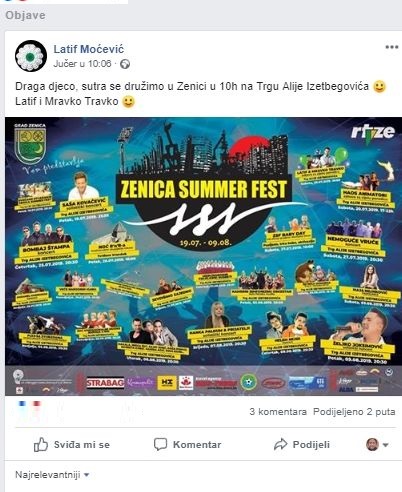Like the post via Sviđa mi se

pyautogui.click(x=72, y=444)
